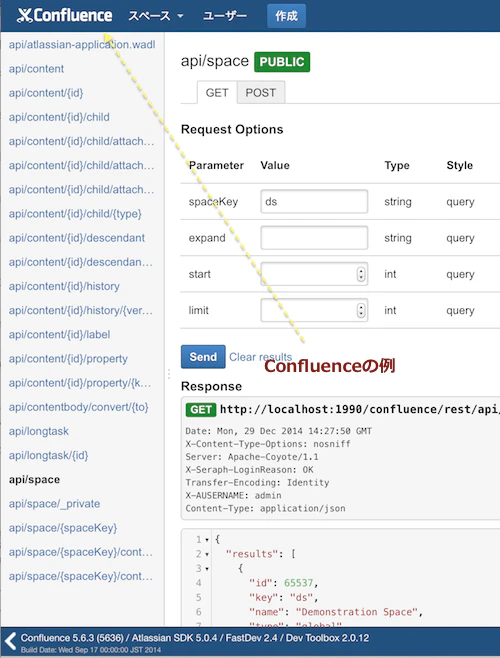This screenshot has width=500, height=658.
Task: Open the ユーザー menu item
Action: 225,16
